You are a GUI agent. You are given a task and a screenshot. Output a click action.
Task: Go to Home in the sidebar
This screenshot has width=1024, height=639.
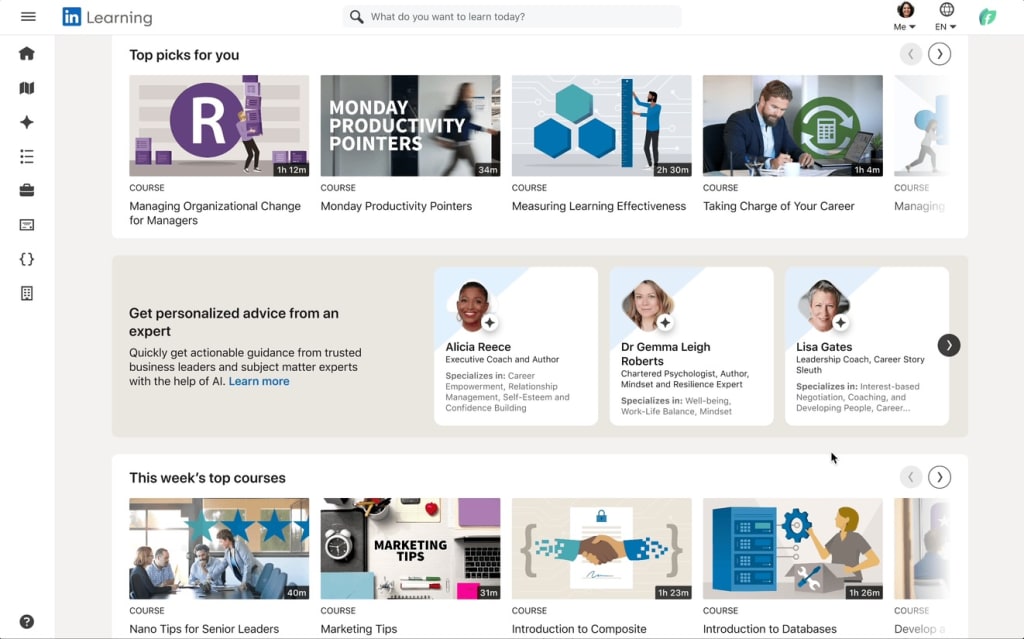(x=27, y=54)
